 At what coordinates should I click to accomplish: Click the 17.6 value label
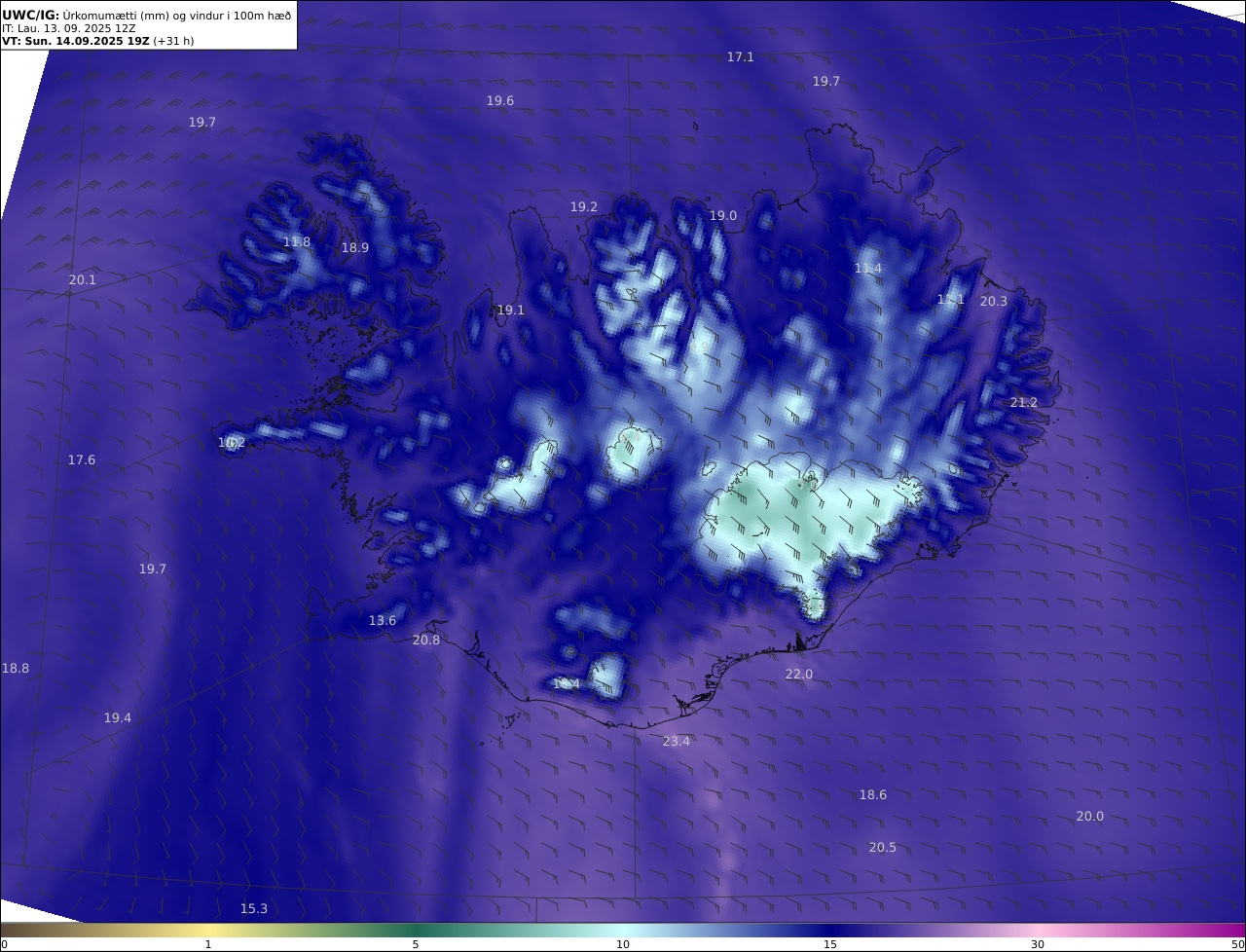[x=82, y=460]
